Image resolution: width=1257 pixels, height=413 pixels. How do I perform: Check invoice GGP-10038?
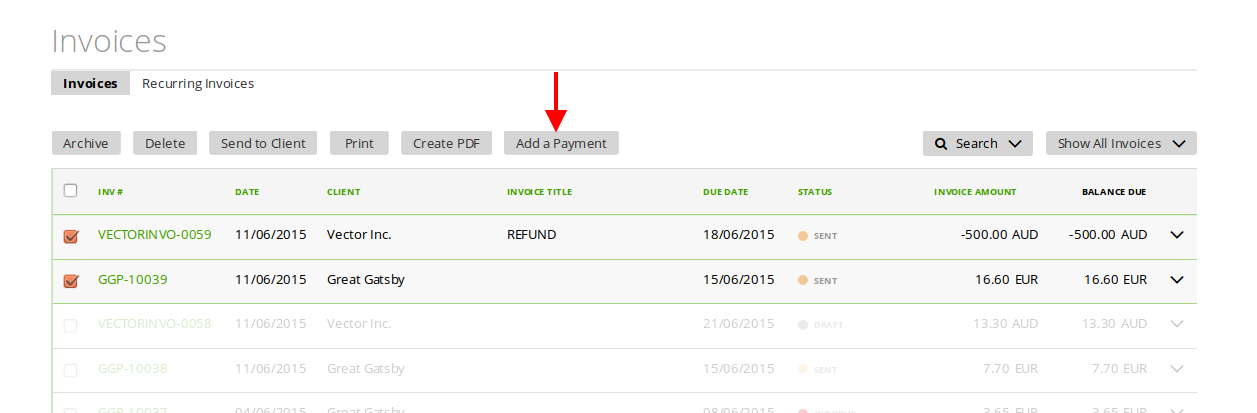[70, 369]
